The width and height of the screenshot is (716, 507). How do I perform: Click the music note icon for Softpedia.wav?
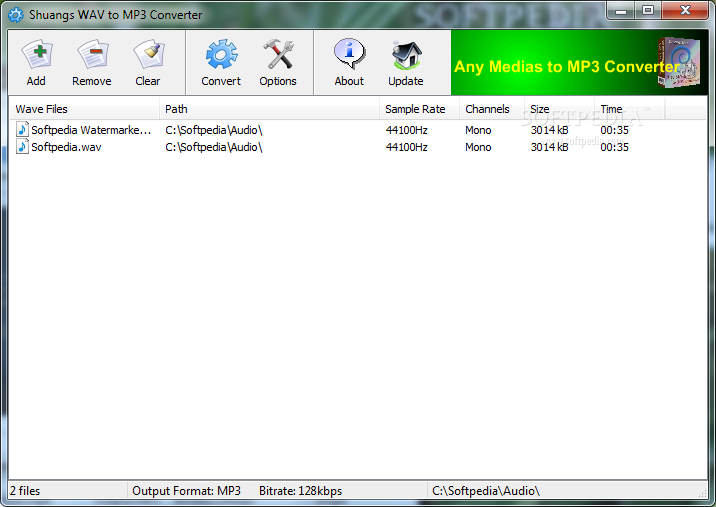[x=22, y=147]
